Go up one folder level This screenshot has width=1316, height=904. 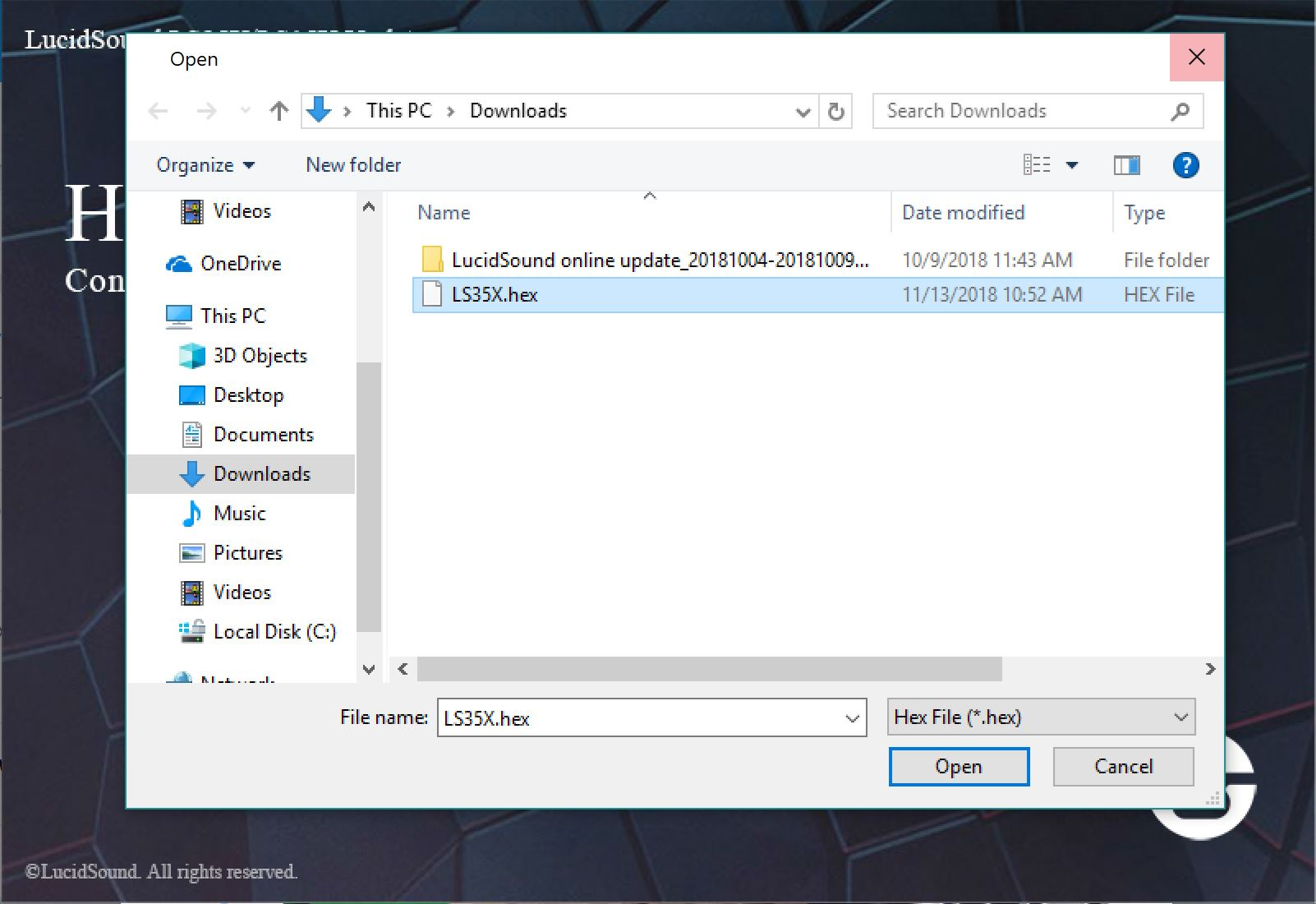pyautogui.click(x=279, y=111)
